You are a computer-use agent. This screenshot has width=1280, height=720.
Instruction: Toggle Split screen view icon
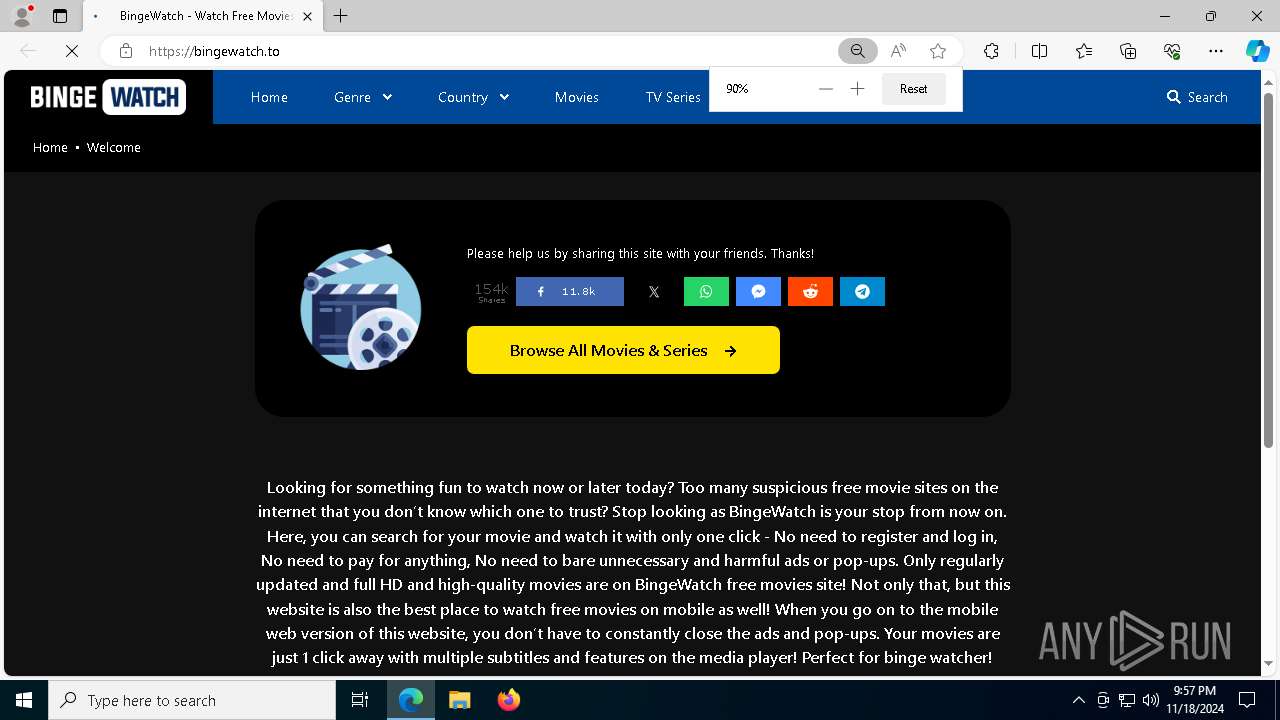click(x=1039, y=51)
